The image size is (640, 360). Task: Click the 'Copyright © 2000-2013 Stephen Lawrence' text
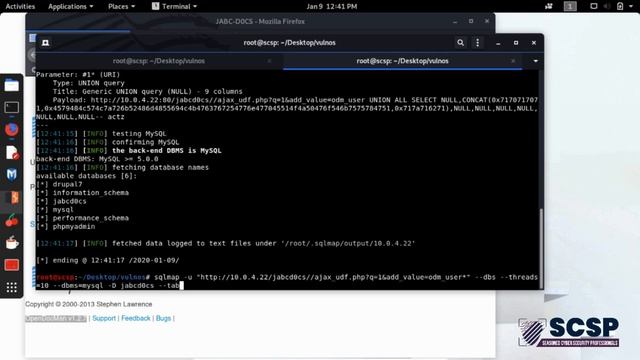point(89,304)
